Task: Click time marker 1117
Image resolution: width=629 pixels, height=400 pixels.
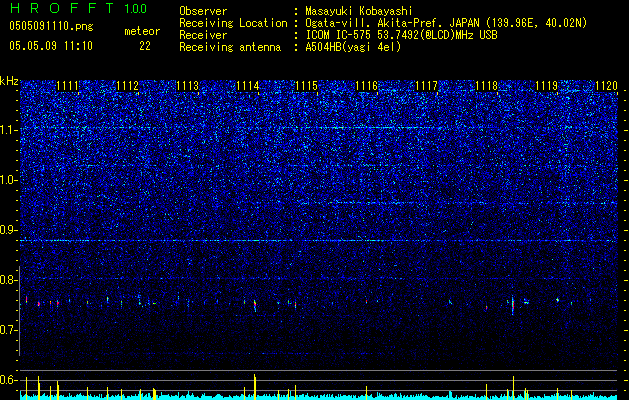Action: [x=426, y=86]
